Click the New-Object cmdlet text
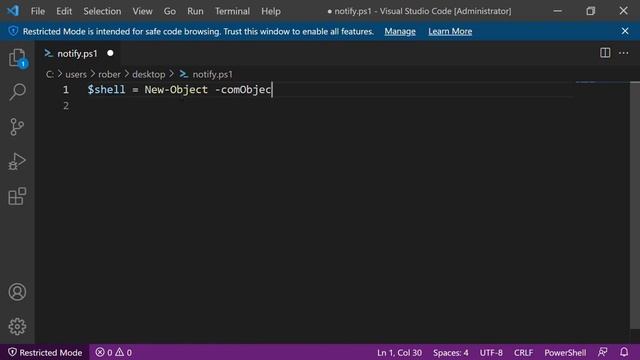Image resolution: width=640 pixels, height=360 pixels. point(176,89)
